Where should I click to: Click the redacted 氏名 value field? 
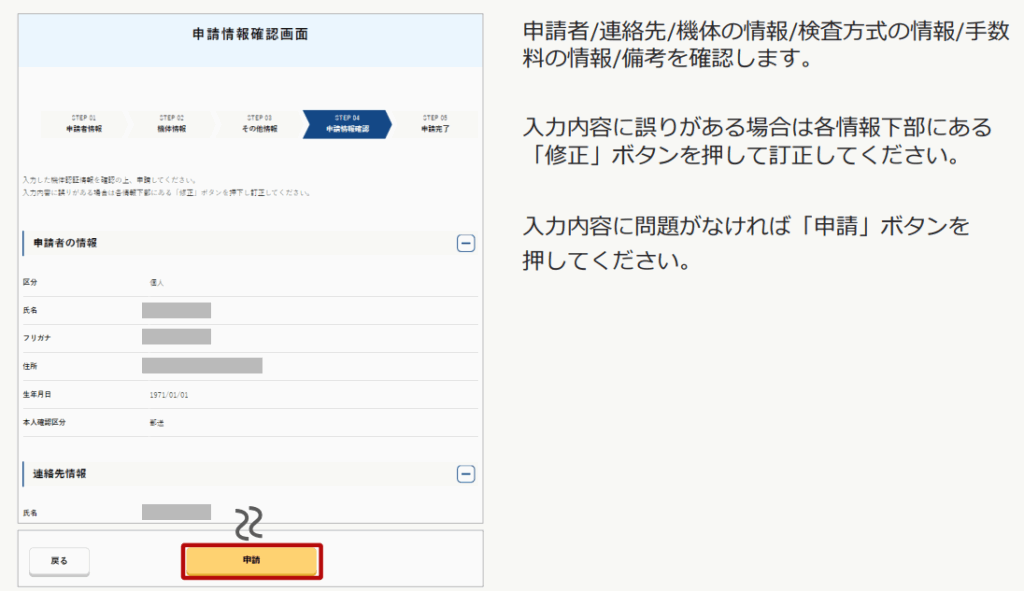pyautogui.click(x=176, y=311)
